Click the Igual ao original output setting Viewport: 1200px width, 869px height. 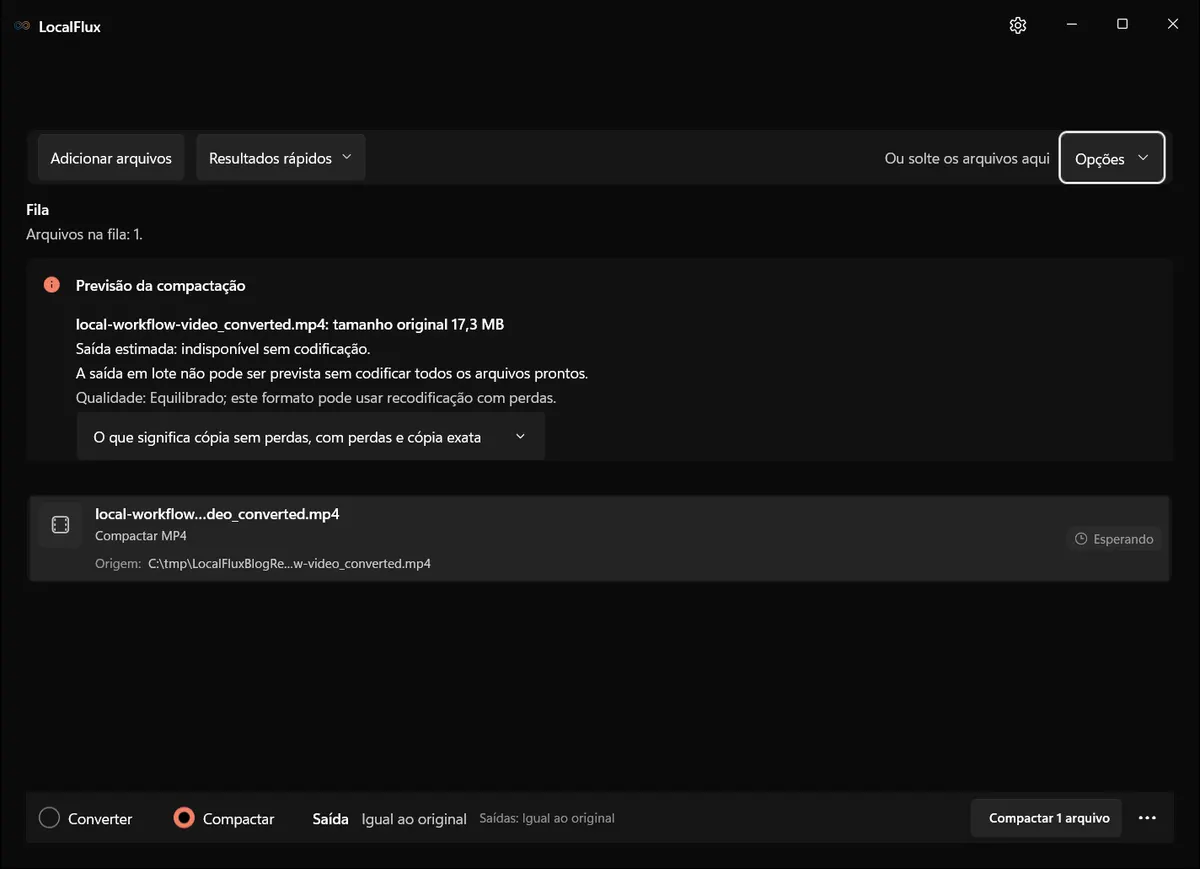point(414,819)
